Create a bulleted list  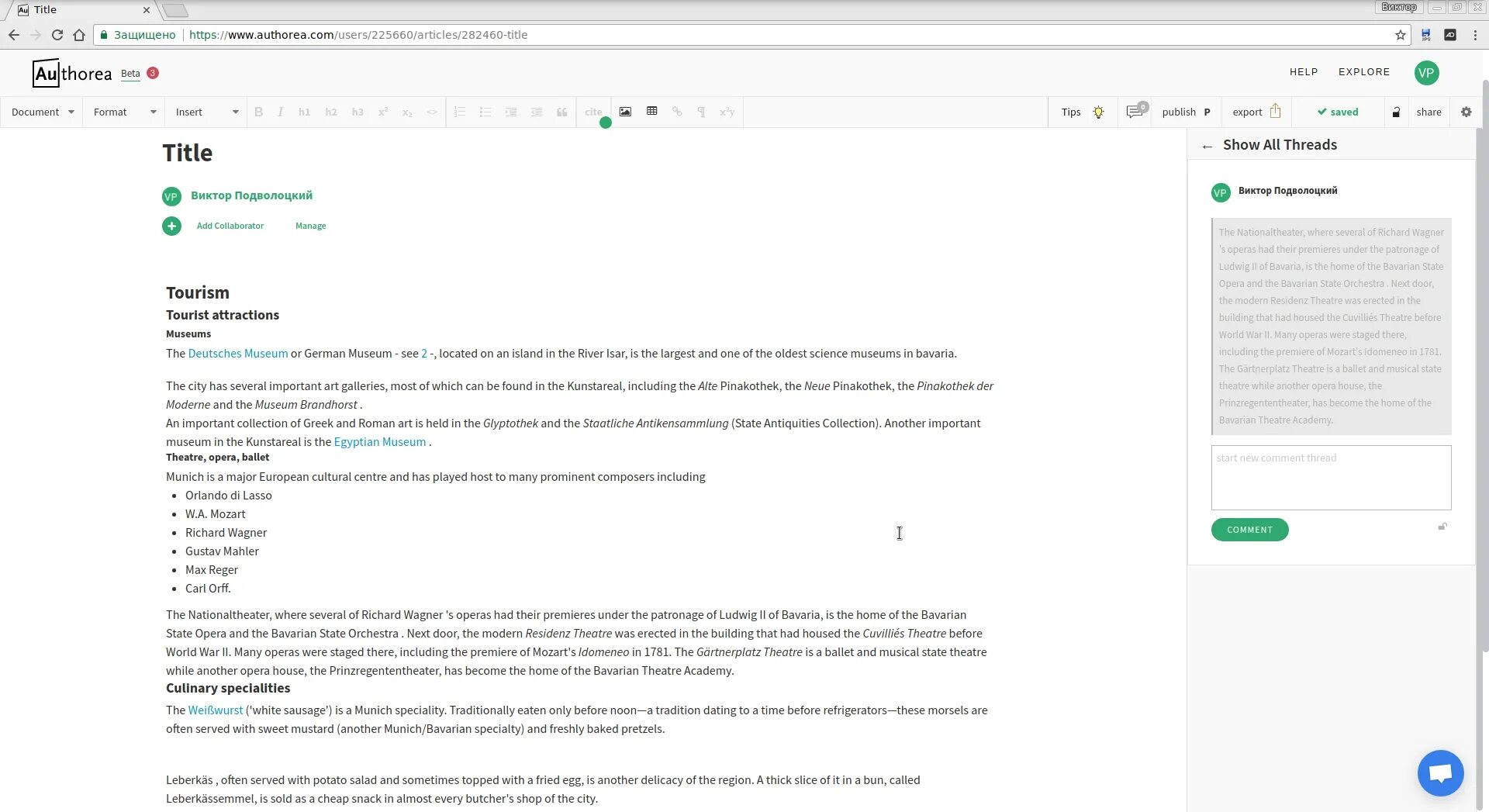[485, 112]
